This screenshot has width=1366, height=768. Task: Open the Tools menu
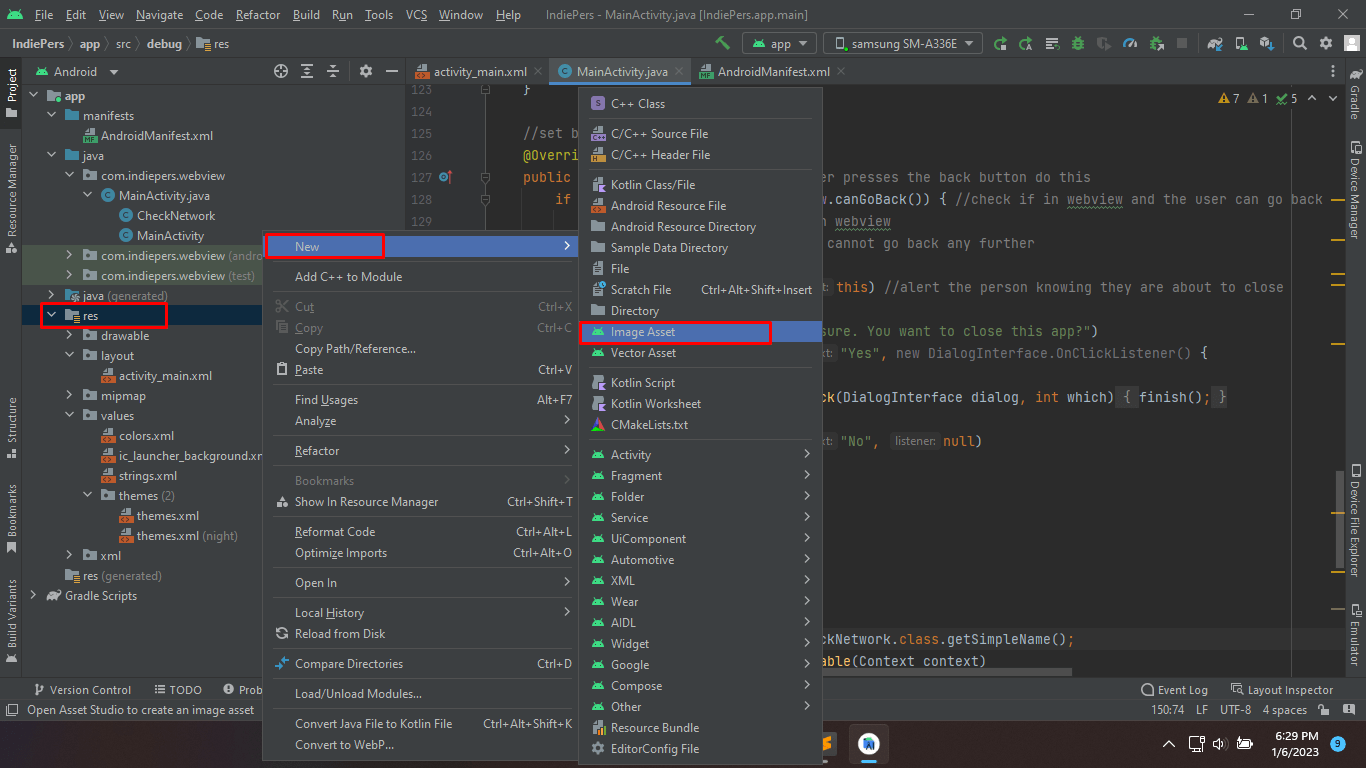(378, 15)
